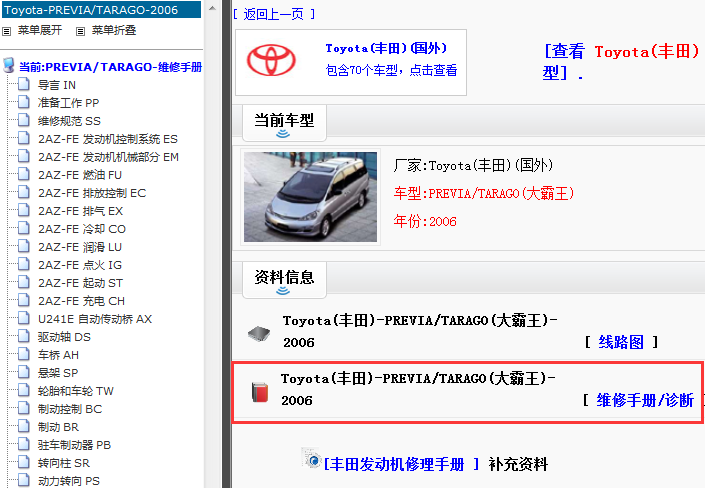Open the 准备工作 PP chapter
The height and width of the screenshot is (488, 705).
[x=68, y=103]
